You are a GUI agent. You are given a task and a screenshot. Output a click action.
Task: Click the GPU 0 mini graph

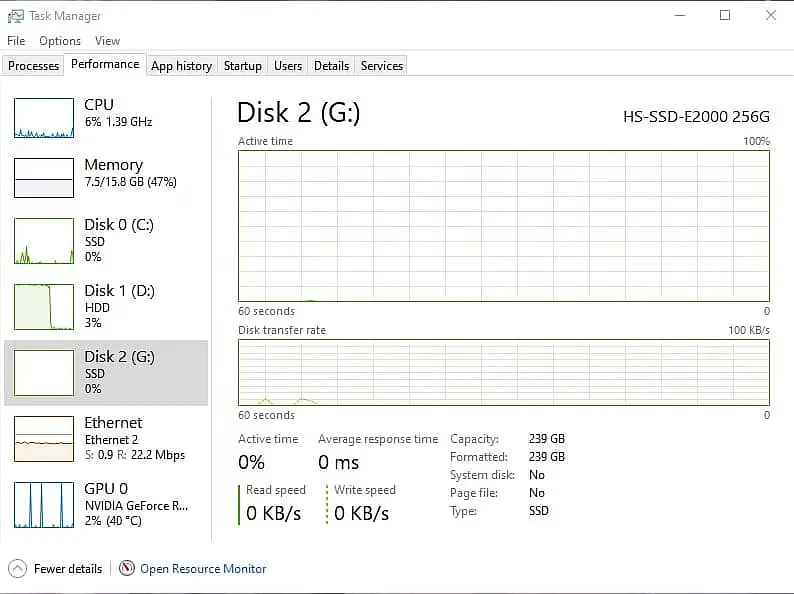pyautogui.click(x=44, y=505)
